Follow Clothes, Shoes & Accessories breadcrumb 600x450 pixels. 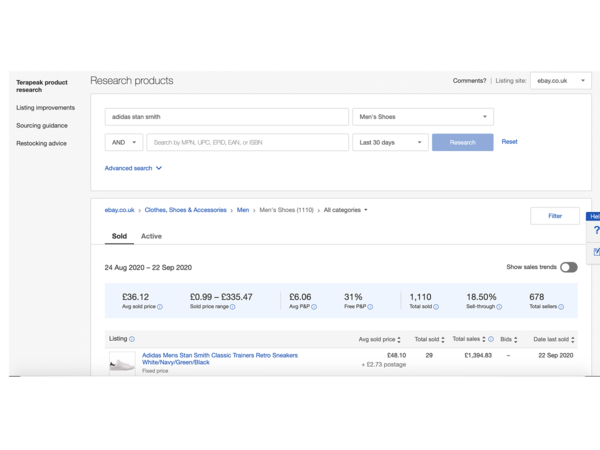(x=186, y=210)
